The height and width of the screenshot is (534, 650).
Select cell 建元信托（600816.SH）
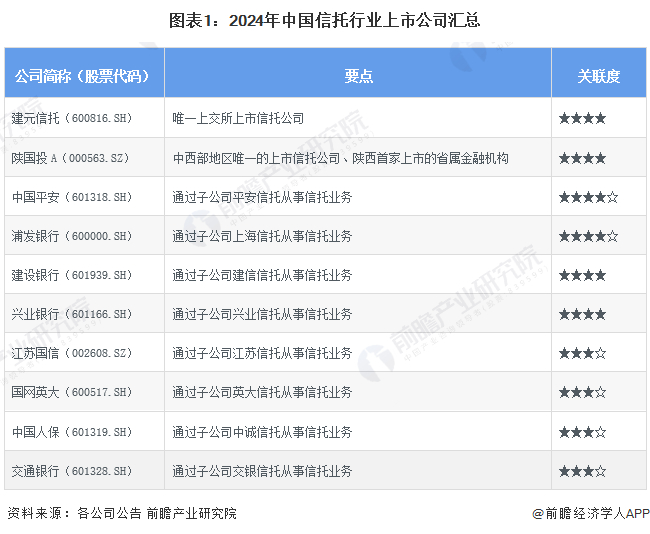[85, 118]
